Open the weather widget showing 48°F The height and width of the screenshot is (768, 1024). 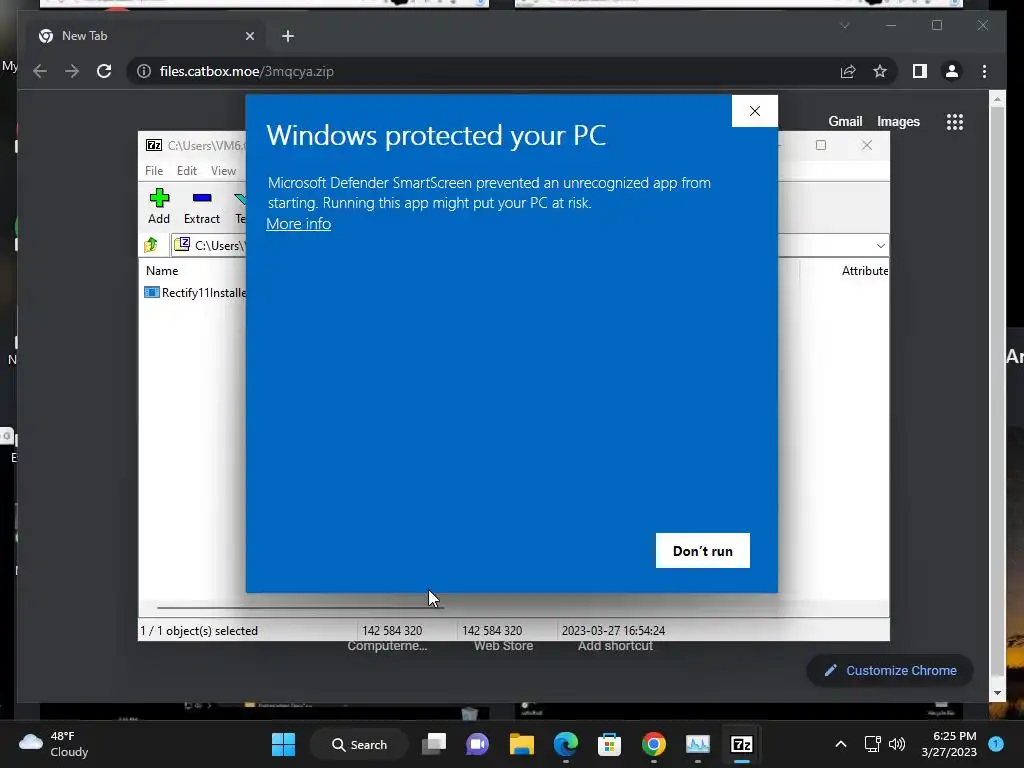(54, 744)
